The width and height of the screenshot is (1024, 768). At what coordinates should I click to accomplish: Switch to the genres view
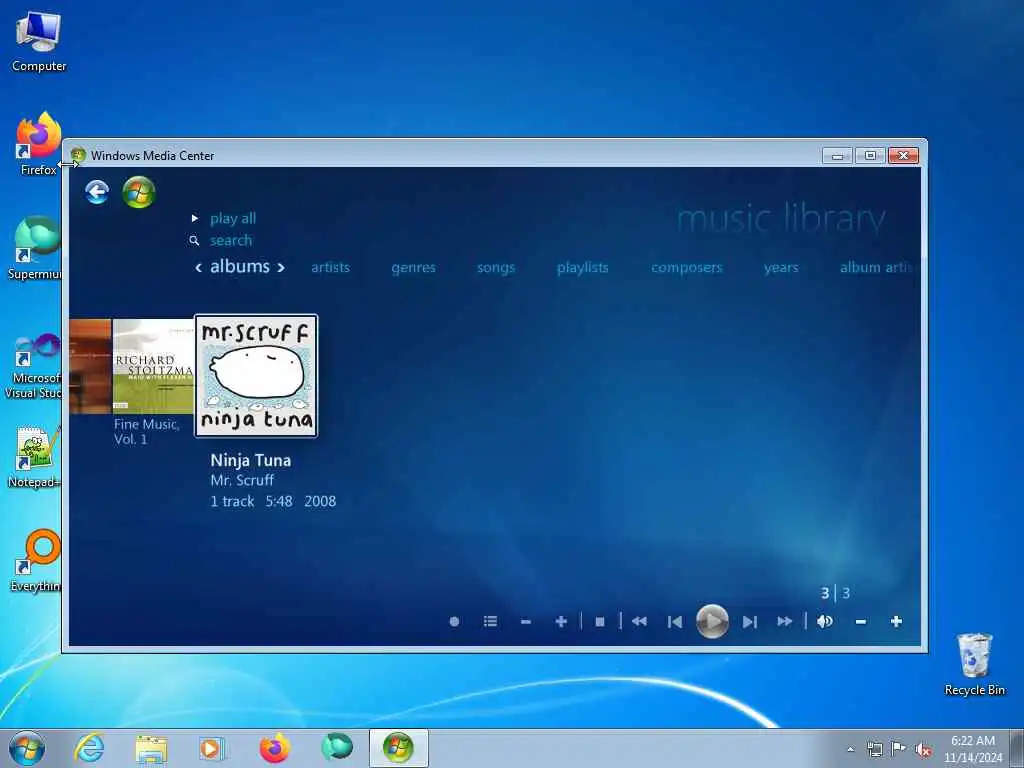click(x=413, y=268)
